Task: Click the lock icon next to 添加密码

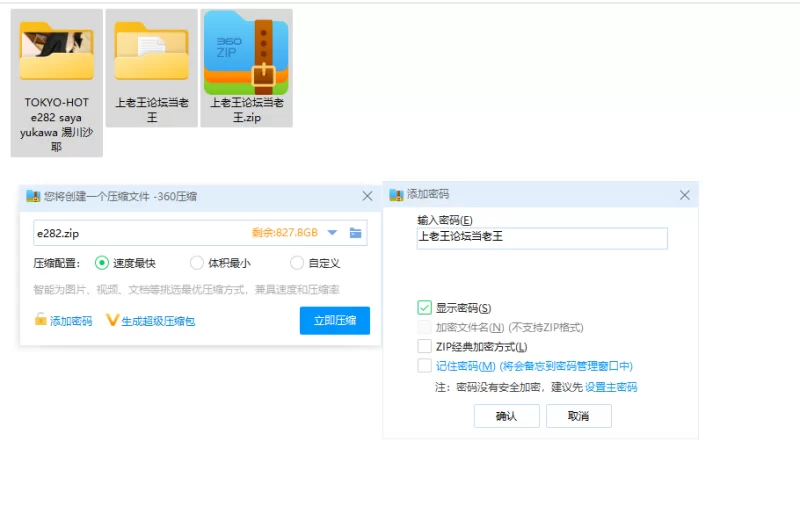Action: pyautogui.click(x=40, y=321)
